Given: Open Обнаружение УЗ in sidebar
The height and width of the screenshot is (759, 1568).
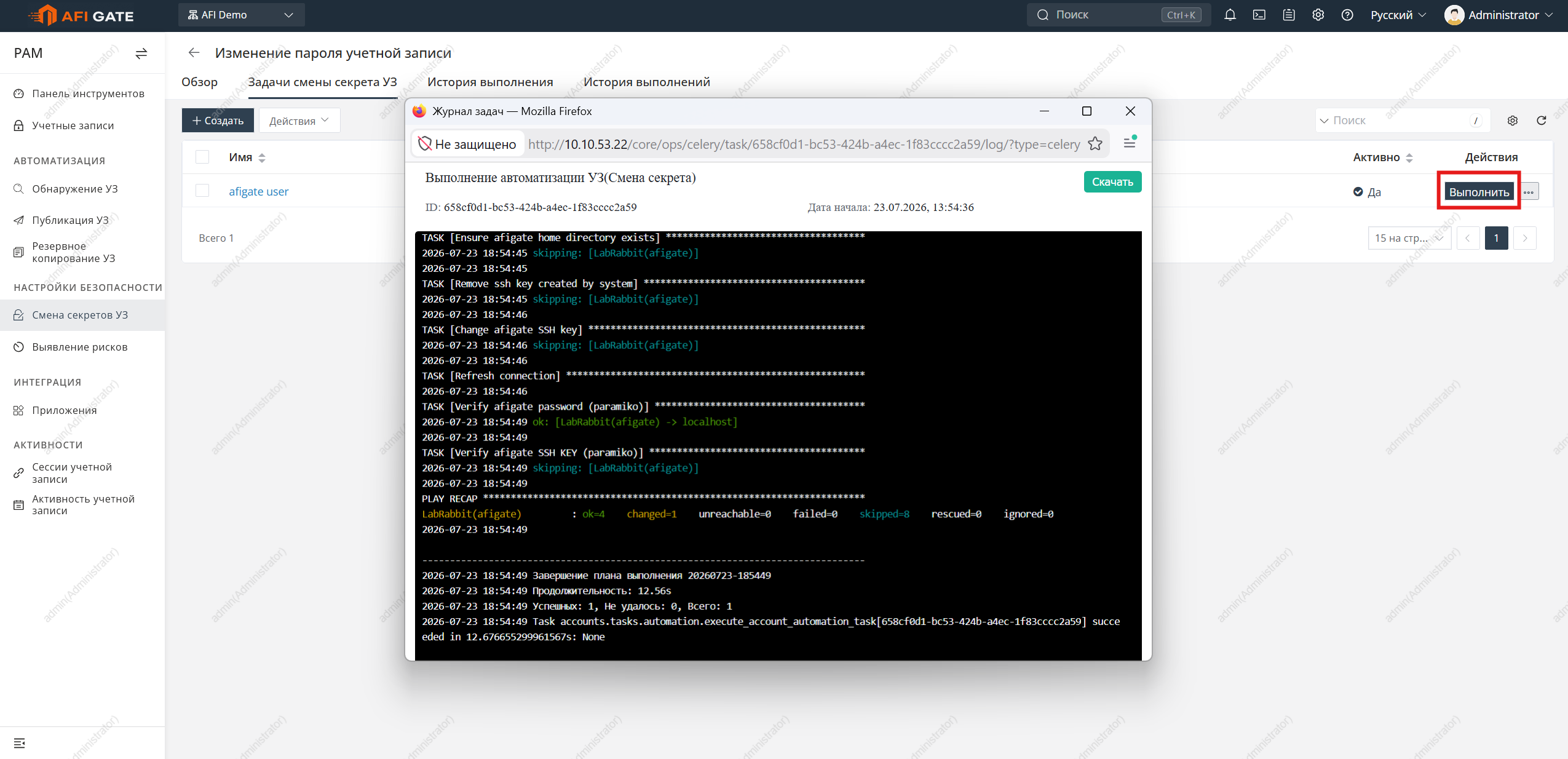Looking at the screenshot, I should coord(82,189).
